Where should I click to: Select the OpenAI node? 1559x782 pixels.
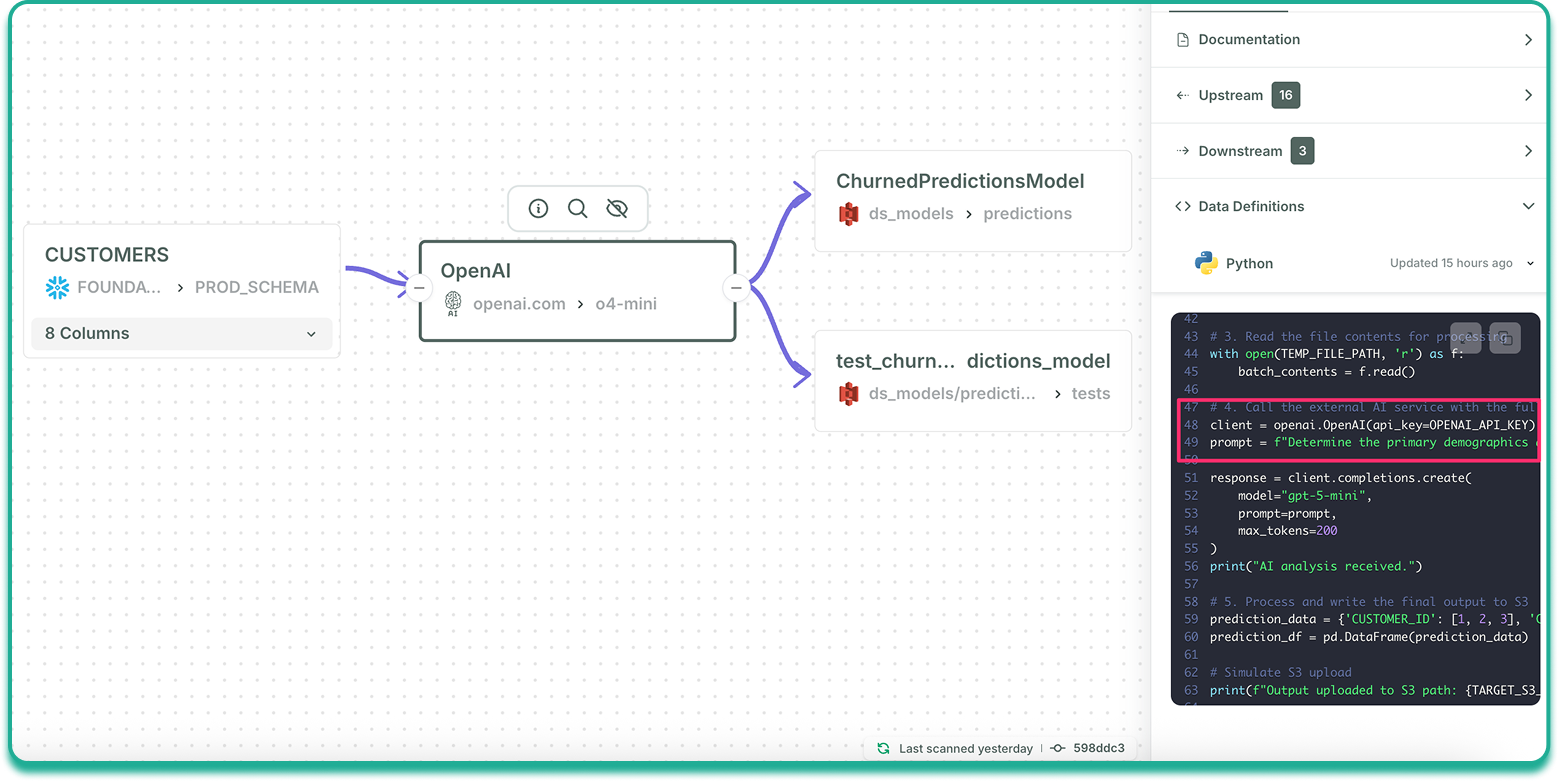coord(577,290)
